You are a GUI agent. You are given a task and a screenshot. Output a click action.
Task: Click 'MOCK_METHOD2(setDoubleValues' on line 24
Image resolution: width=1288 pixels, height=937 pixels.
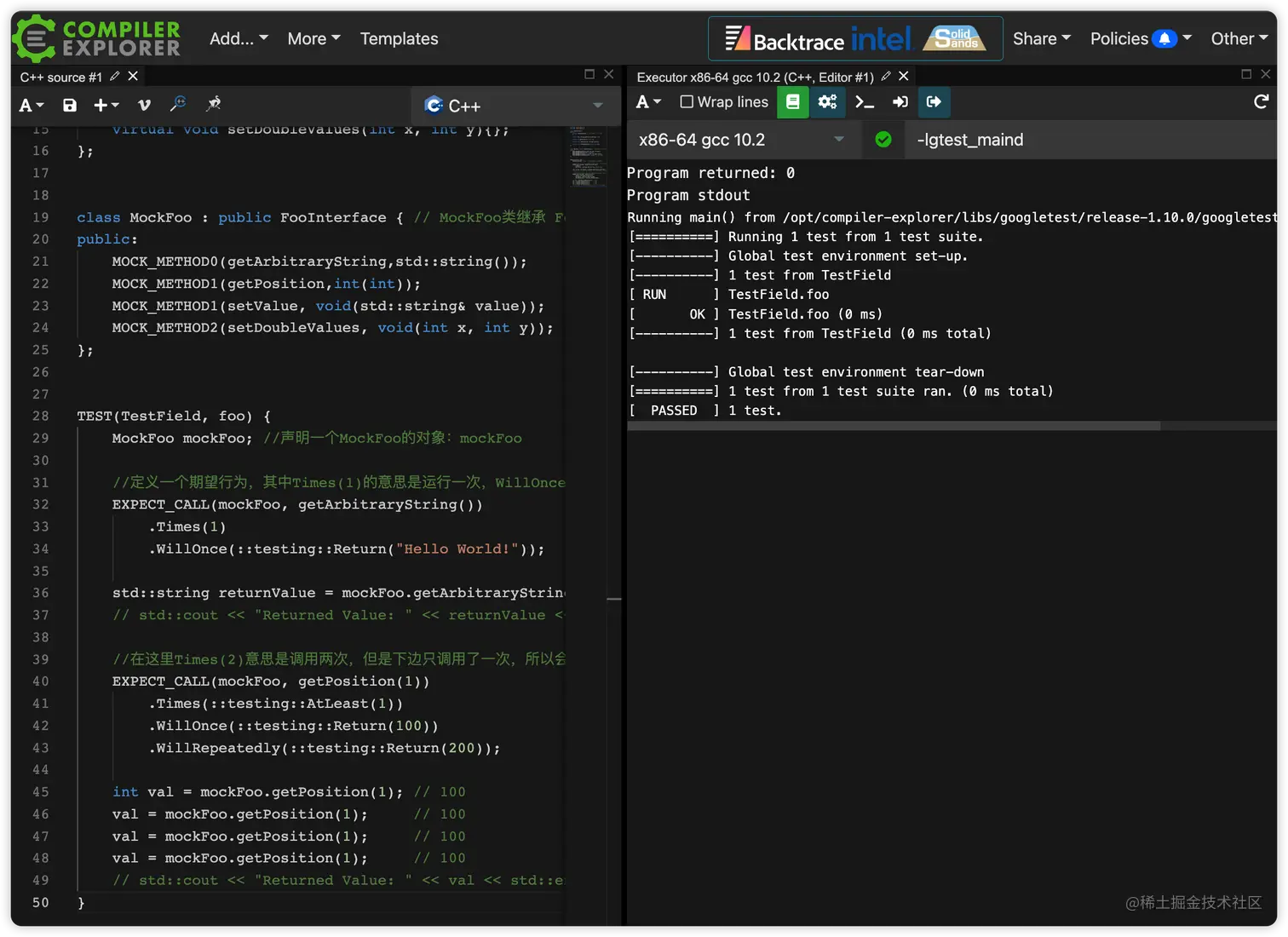(x=234, y=328)
